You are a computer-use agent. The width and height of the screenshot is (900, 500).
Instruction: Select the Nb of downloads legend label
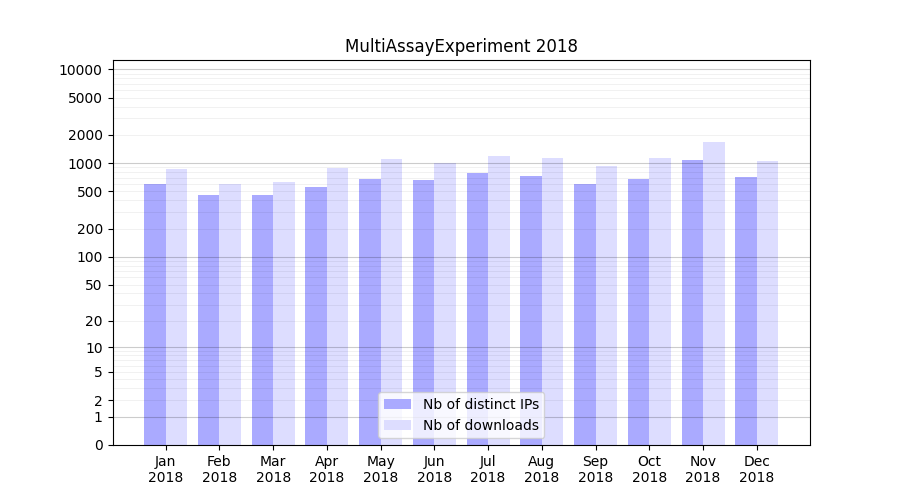[x=480, y=425]
